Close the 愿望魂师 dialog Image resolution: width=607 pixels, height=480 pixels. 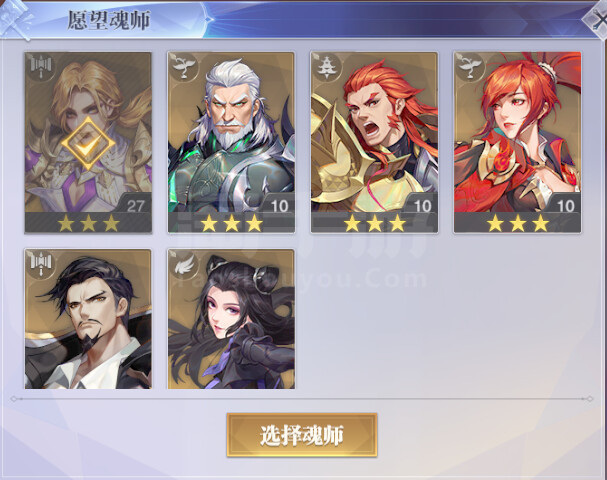tap(597, 20)
